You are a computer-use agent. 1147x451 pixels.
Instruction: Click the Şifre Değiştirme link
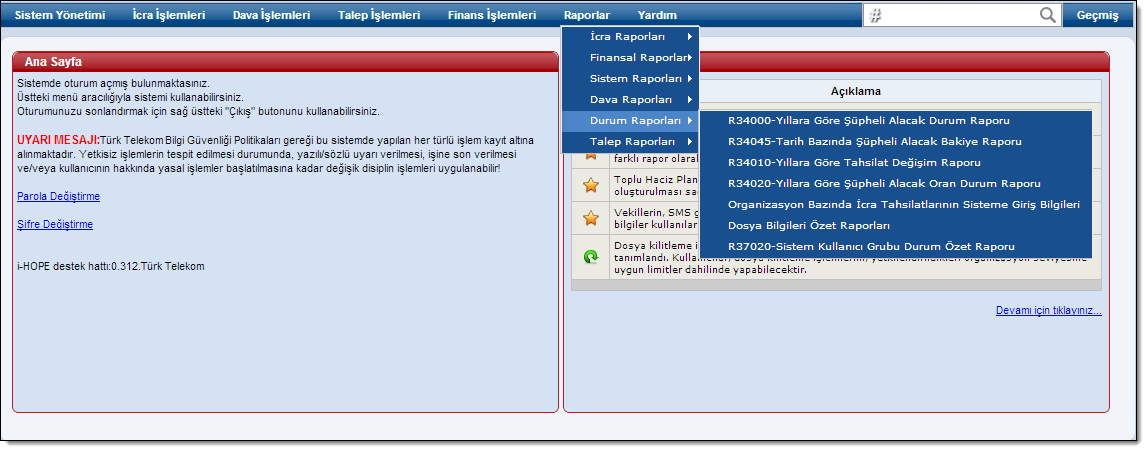click(55, 224)
